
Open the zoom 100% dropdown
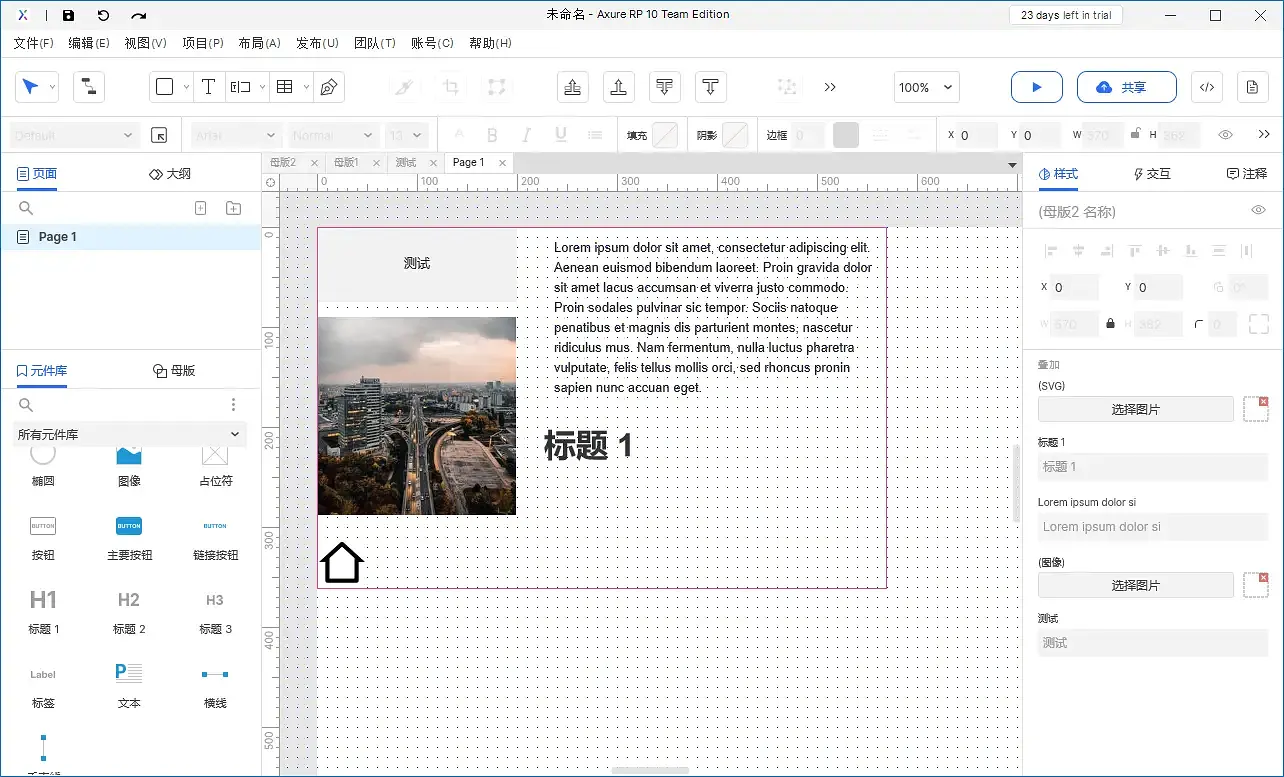pyautogui.click(x=926, y=87)
